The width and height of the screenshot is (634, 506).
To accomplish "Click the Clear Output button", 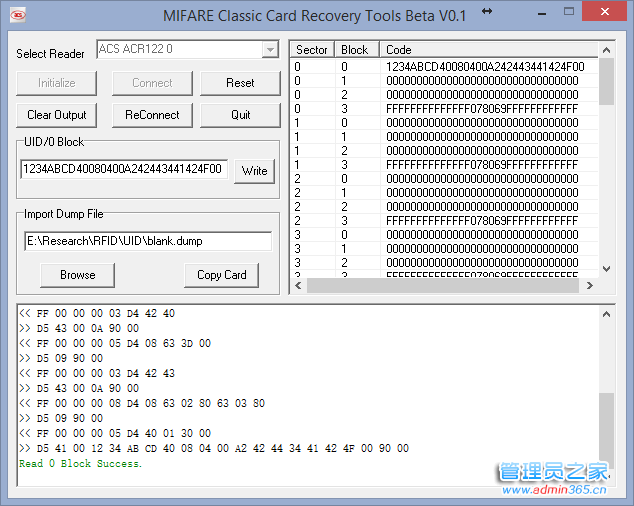I will coord(57,115).
